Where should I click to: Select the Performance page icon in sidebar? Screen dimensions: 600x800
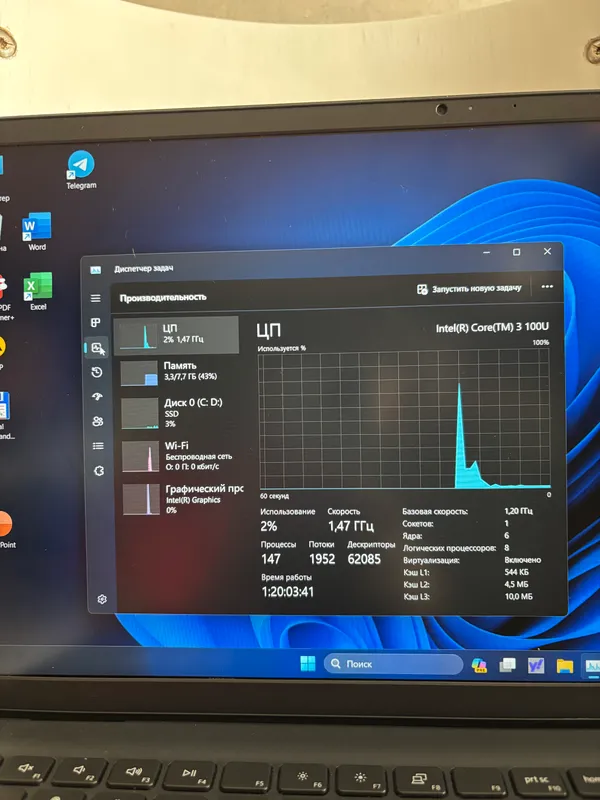click(x=97, y=348)
